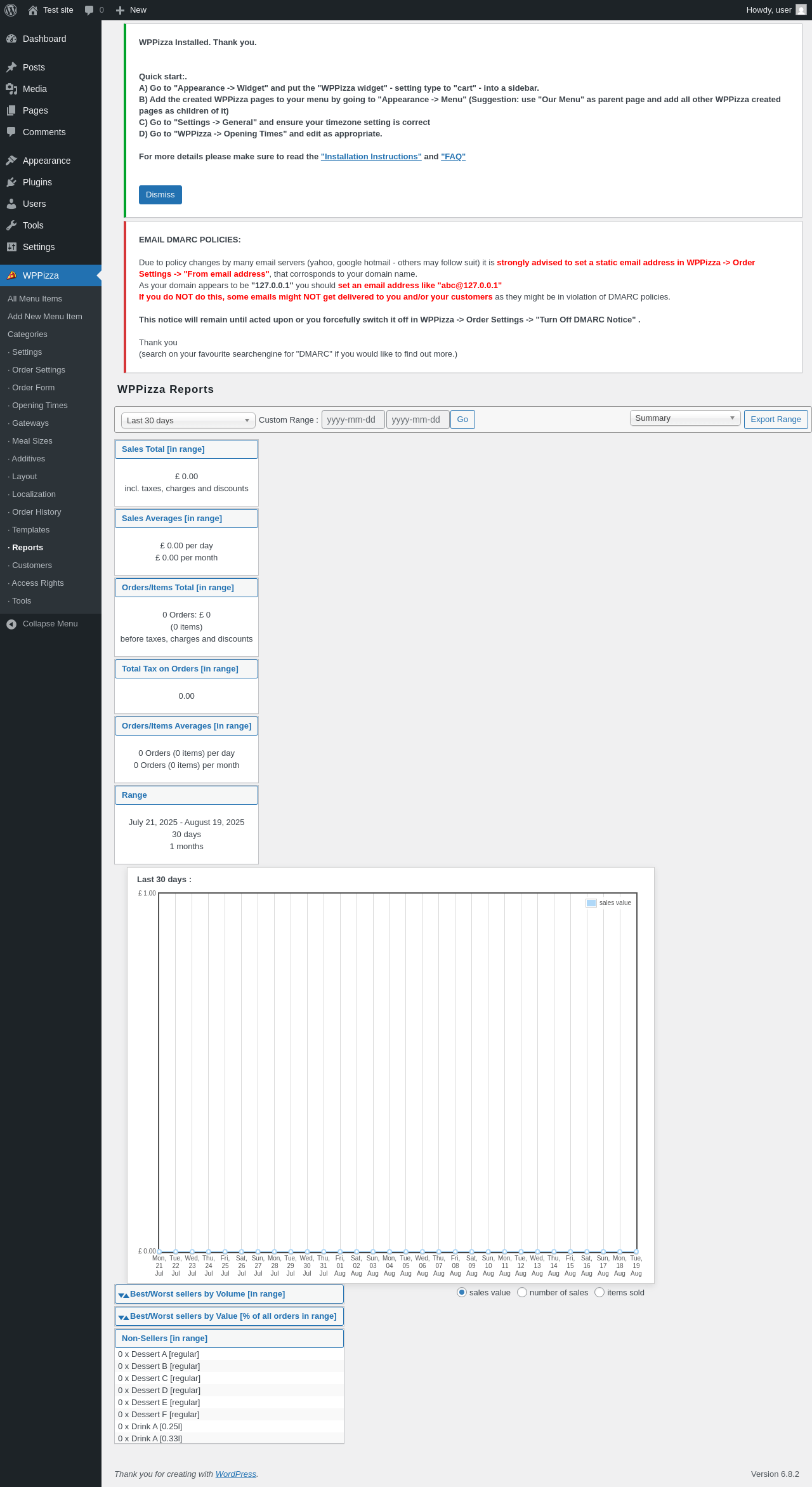The width and height of the screenshot is (812, 1487).
Task: Click the Settings sliders icon in sidebar
Action: tap(11, 247)
